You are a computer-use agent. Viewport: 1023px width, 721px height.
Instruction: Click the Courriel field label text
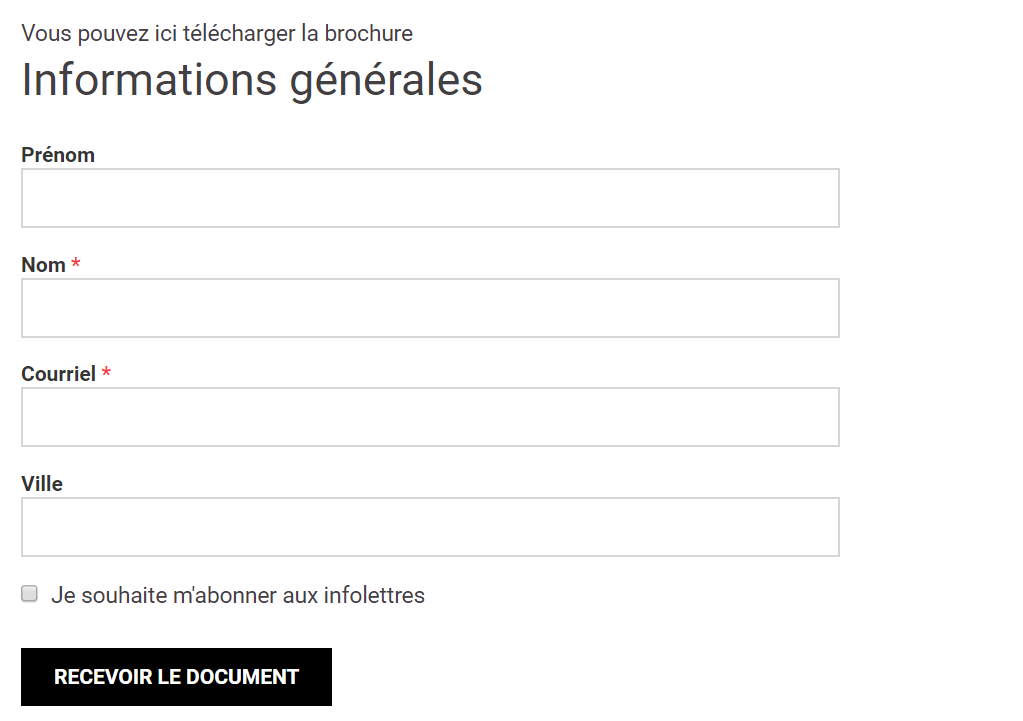click(x=58, y=374)
